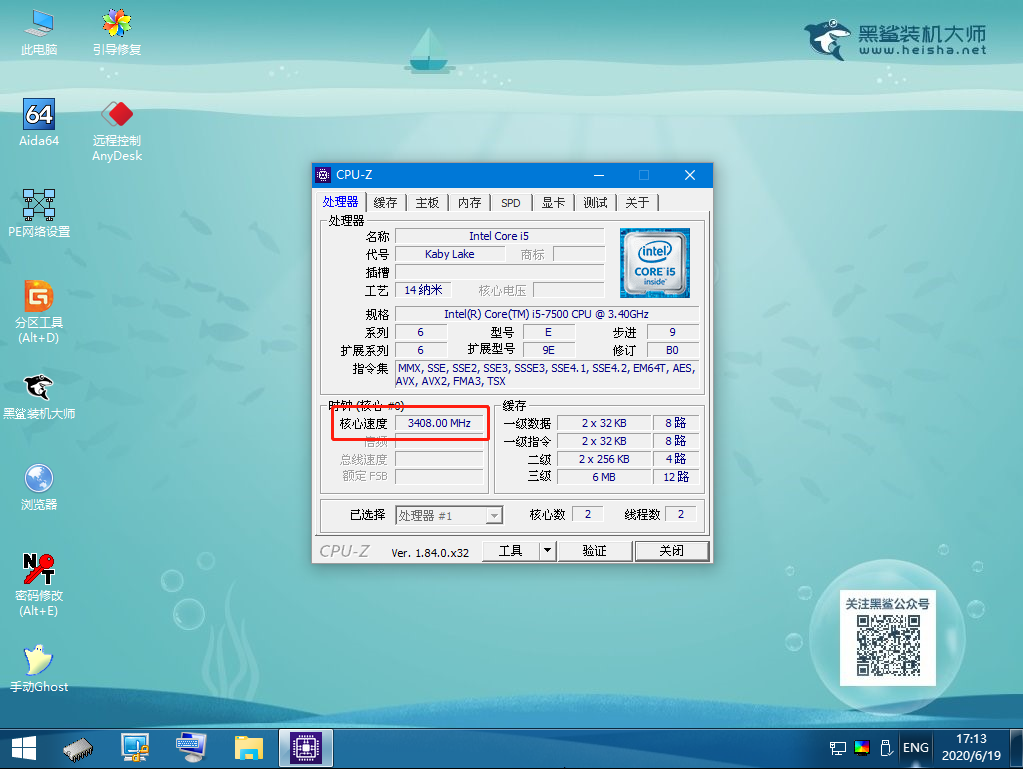The width and height of the screenshot is (1023, 769).
Task: Launch Aida64 from the desktop
Action: [39, 123]
